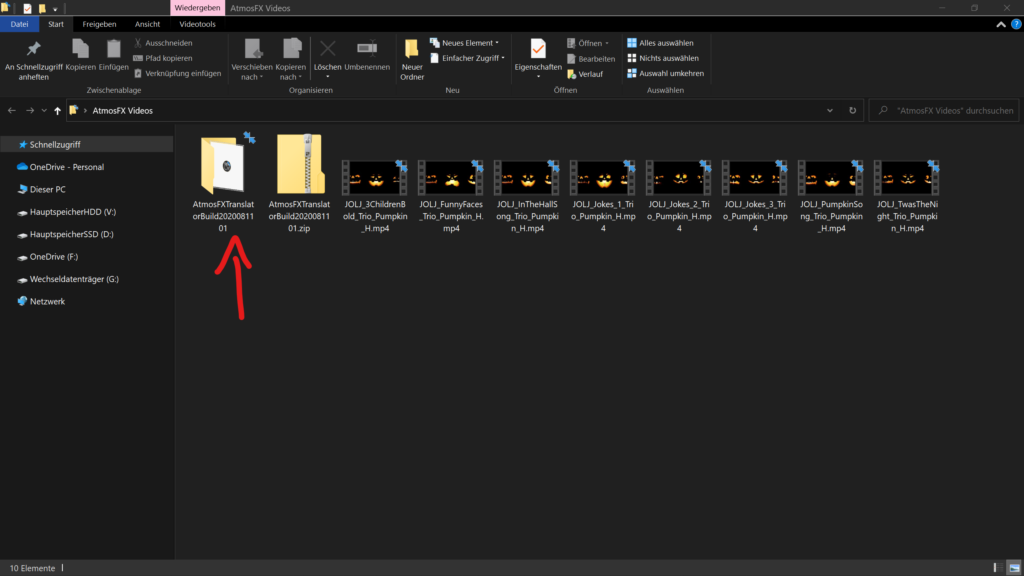Open Verschieben nach dropdown
The height and width of the screenshot is (576, 1024).
(251, 59)
